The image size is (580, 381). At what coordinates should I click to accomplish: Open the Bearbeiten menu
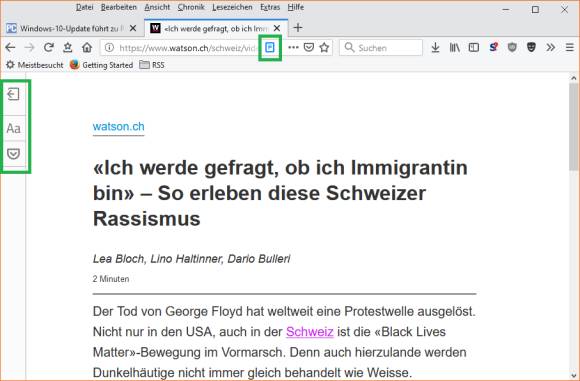119,7
